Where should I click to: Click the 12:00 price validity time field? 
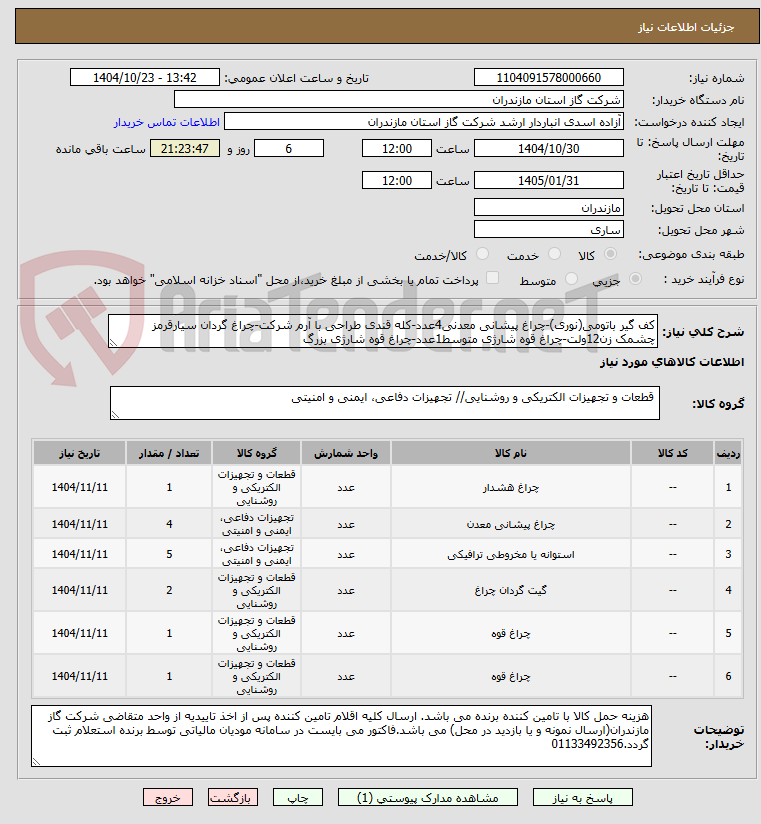(397, 180)
